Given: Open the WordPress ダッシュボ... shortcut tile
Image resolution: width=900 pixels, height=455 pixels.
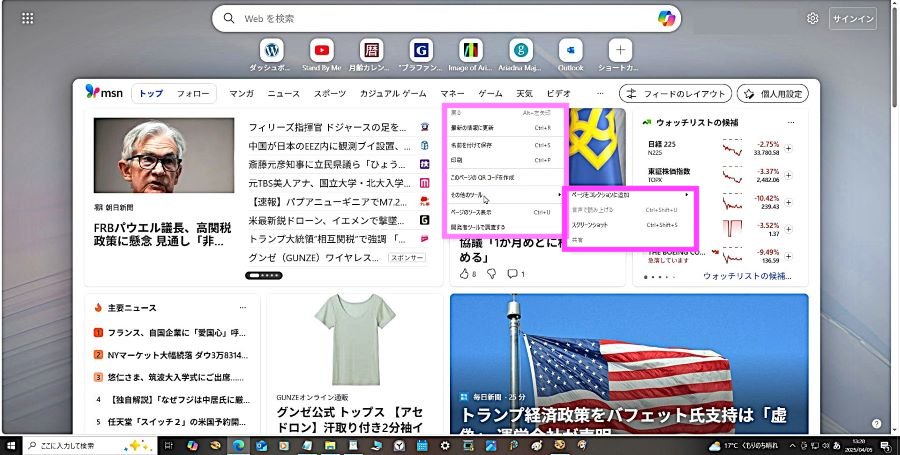Looking at the screenshot, I should 271,50.
